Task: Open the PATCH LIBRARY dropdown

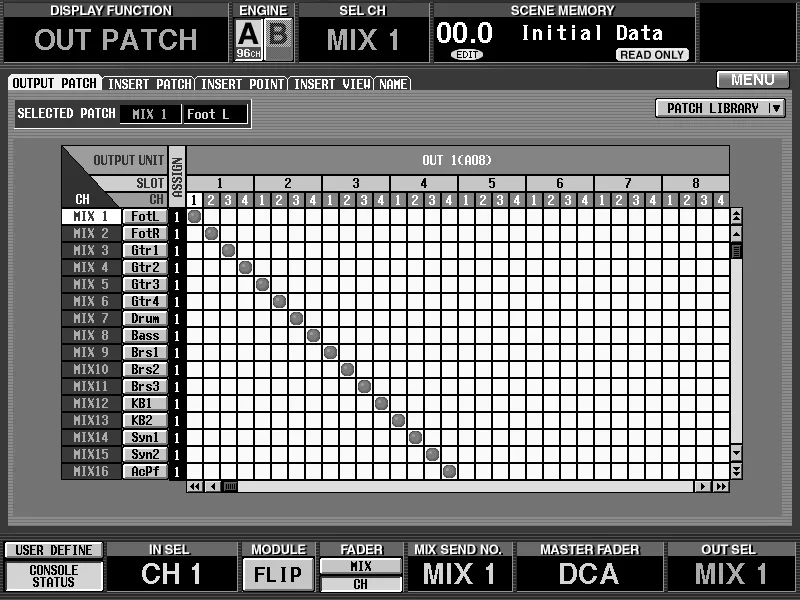Action: 720,108
